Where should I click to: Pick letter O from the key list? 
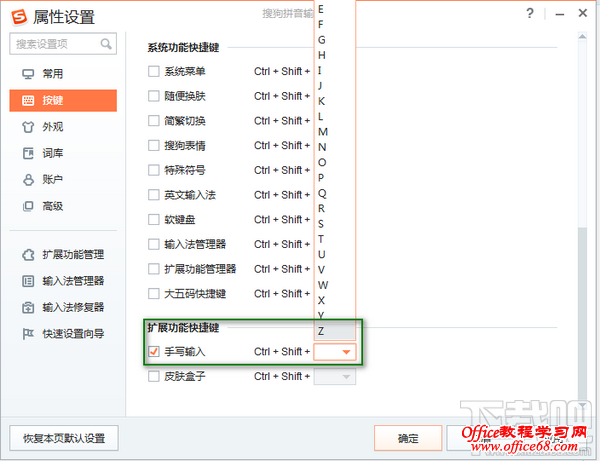[335, 162]
